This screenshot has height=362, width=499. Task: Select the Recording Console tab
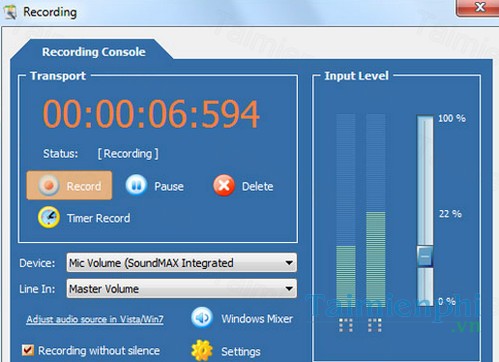point(94,52)
